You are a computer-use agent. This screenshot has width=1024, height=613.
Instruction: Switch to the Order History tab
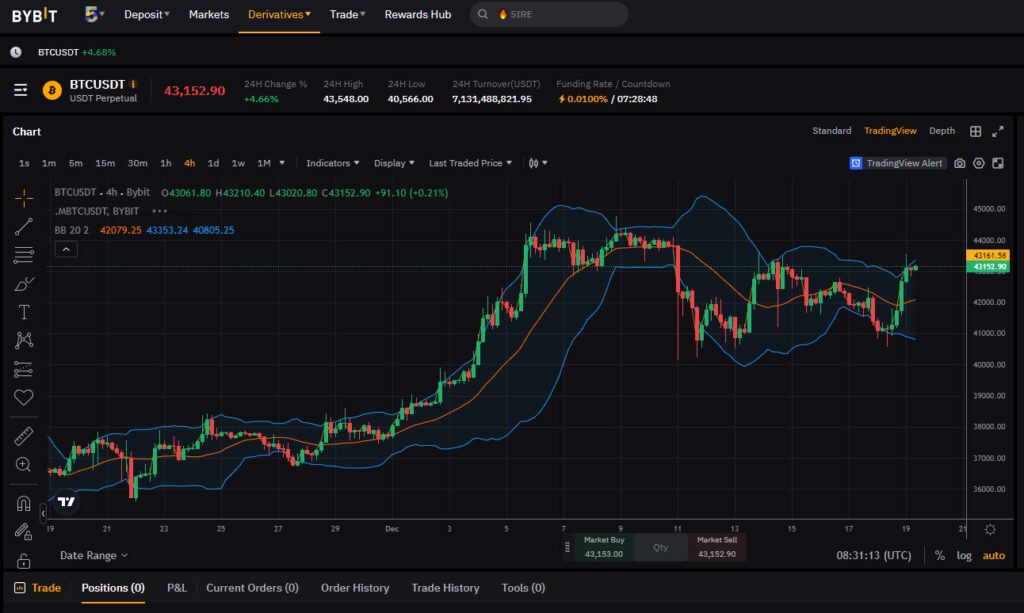(x=355, y=588)
